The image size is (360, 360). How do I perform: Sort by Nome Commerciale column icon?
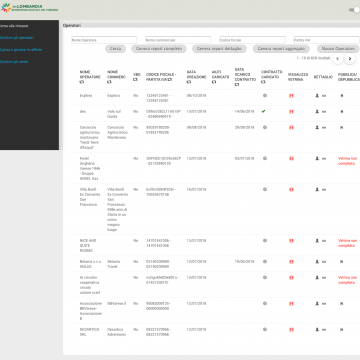click(109, 82)
